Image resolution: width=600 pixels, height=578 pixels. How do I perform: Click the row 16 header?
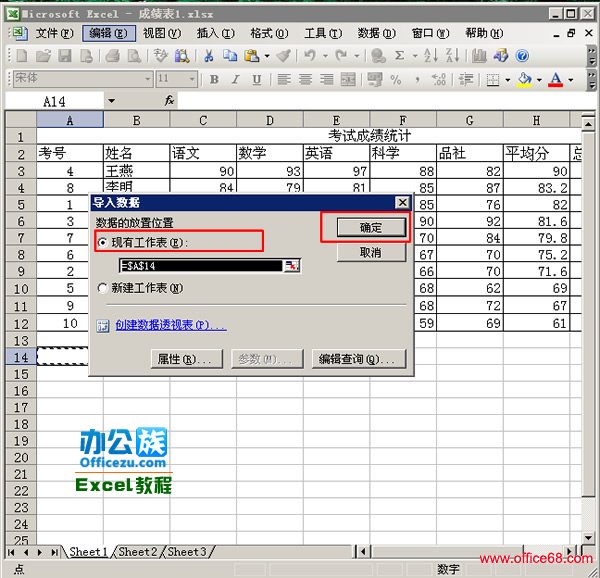(21, 391)
